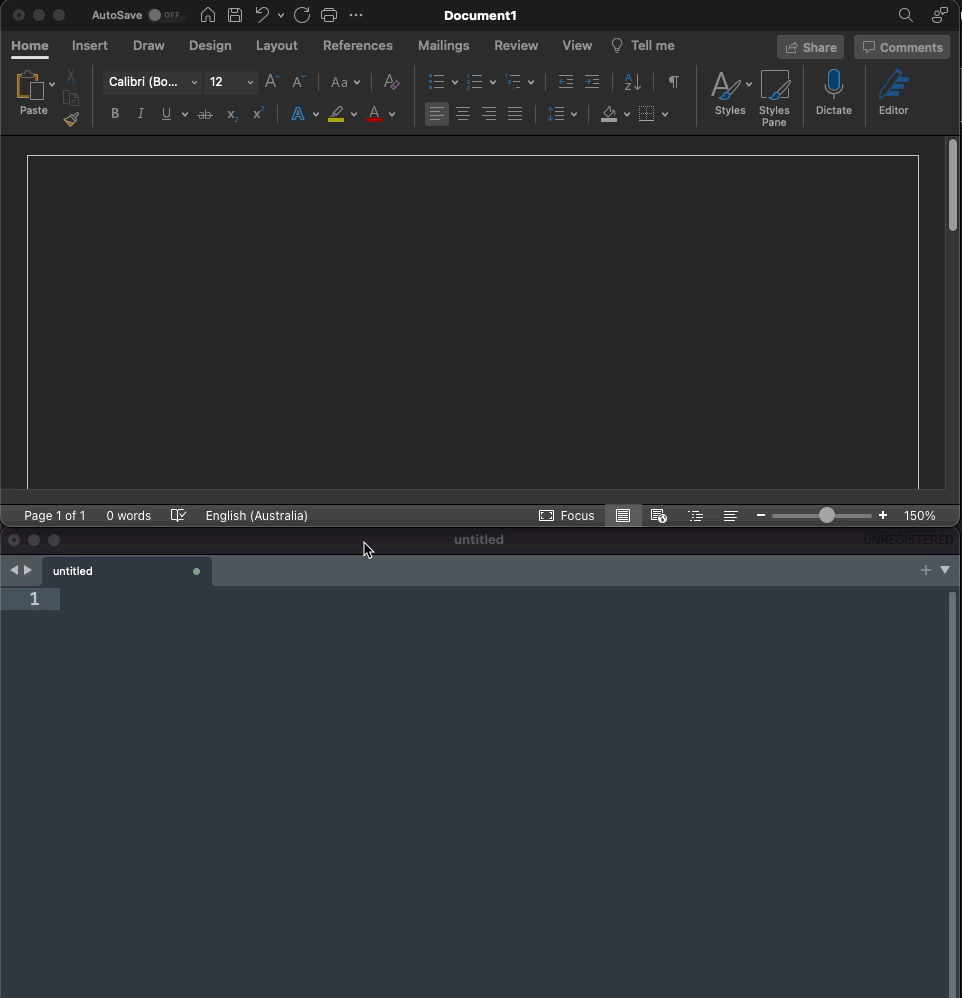This screenshot has width=962, height=998.
Task: Switch to the Insert ribbon tab
Action: point(90,45)
